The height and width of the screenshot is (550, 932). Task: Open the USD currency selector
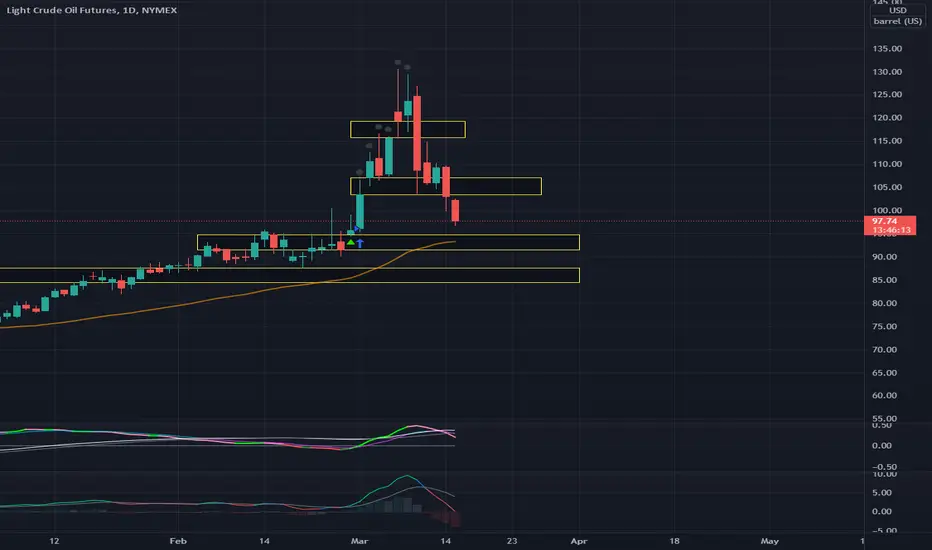pos(898,11)
